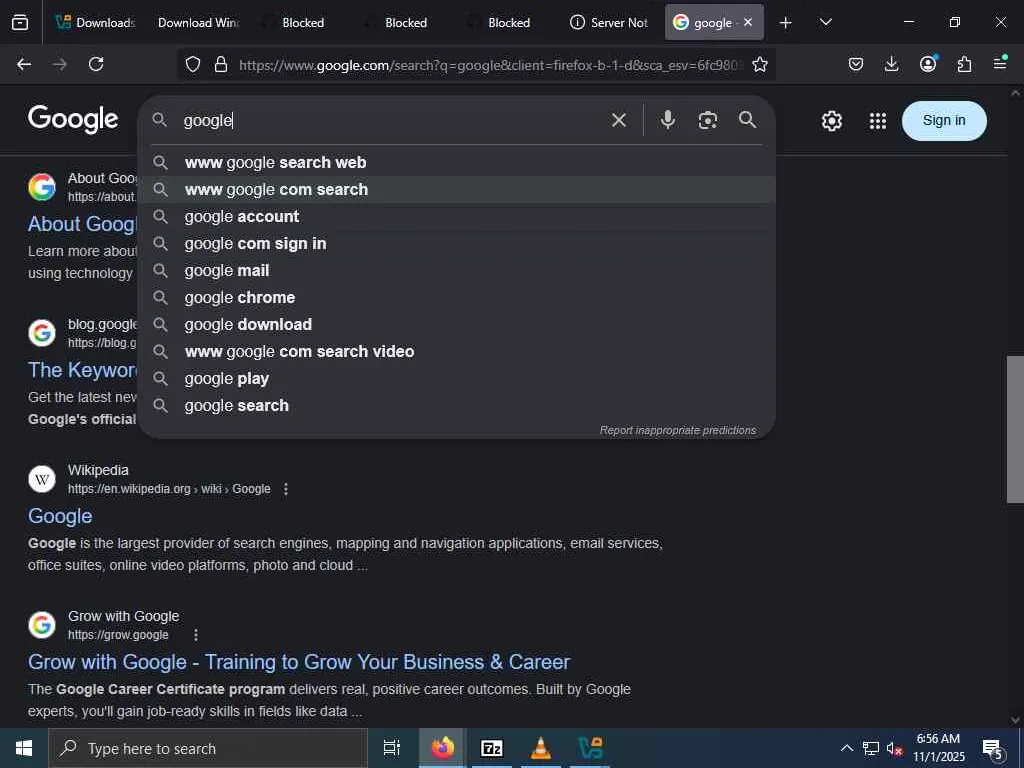Click in the Google search input field
This screenshot has width=1024, height=768.
tap(392, 120)
